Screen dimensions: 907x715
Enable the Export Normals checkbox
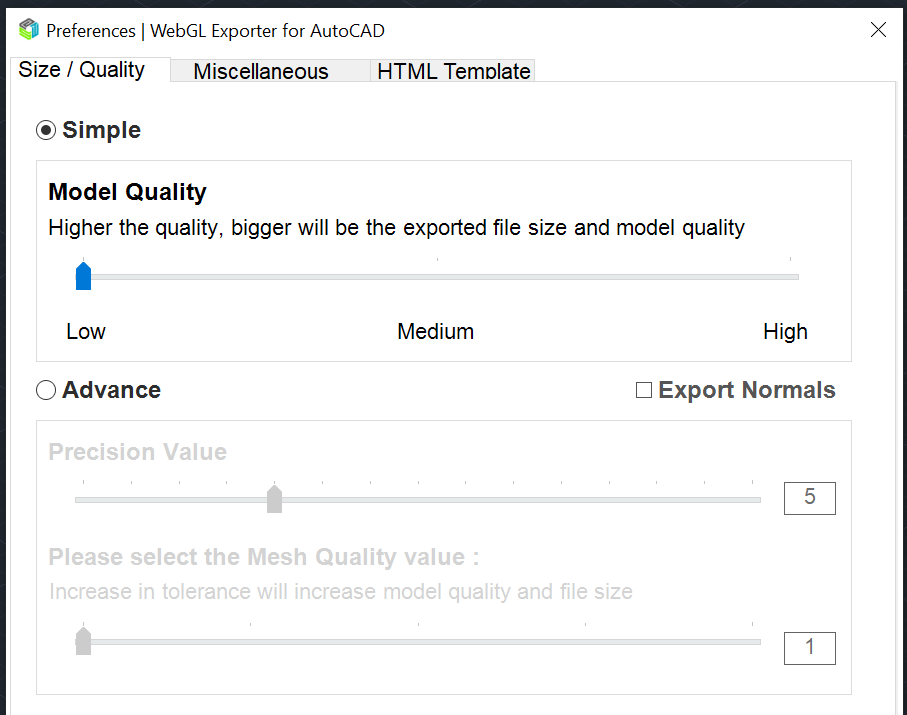tap(644, 391)
